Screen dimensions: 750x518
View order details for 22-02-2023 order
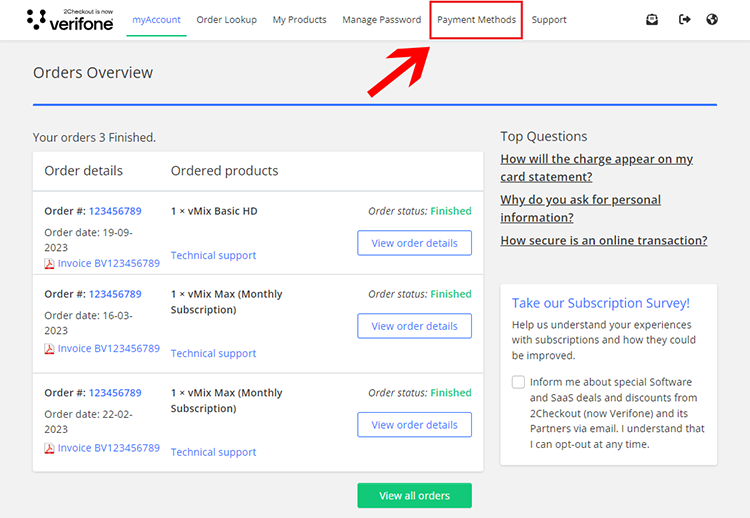414,425
